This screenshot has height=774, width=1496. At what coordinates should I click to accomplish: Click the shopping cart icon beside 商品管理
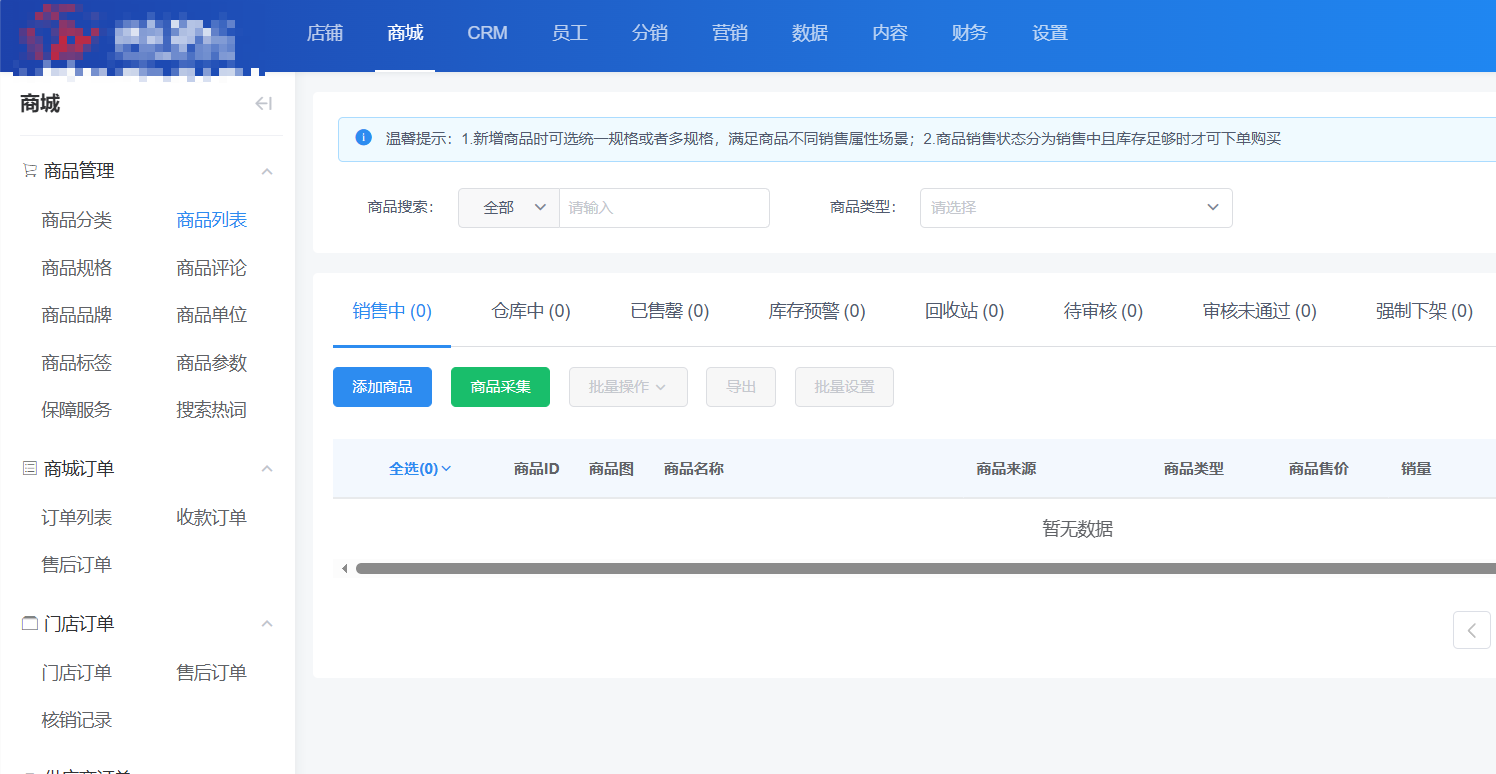[x=30, y=171]
